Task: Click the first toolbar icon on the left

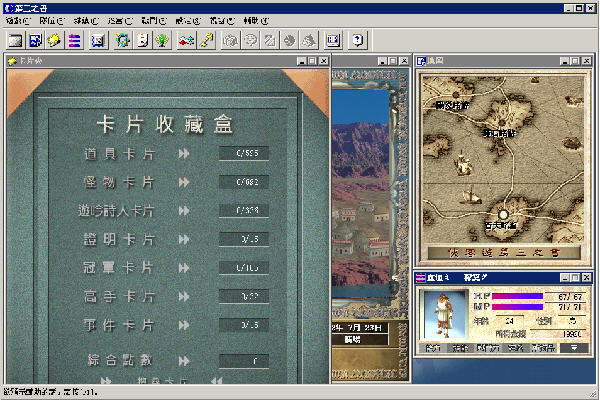Action: [x=16, y=40]
